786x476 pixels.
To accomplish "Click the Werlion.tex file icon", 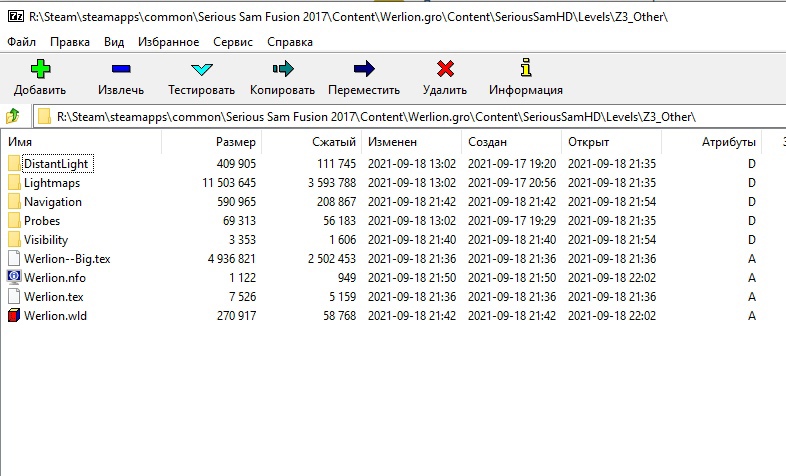I will (15, 296).
